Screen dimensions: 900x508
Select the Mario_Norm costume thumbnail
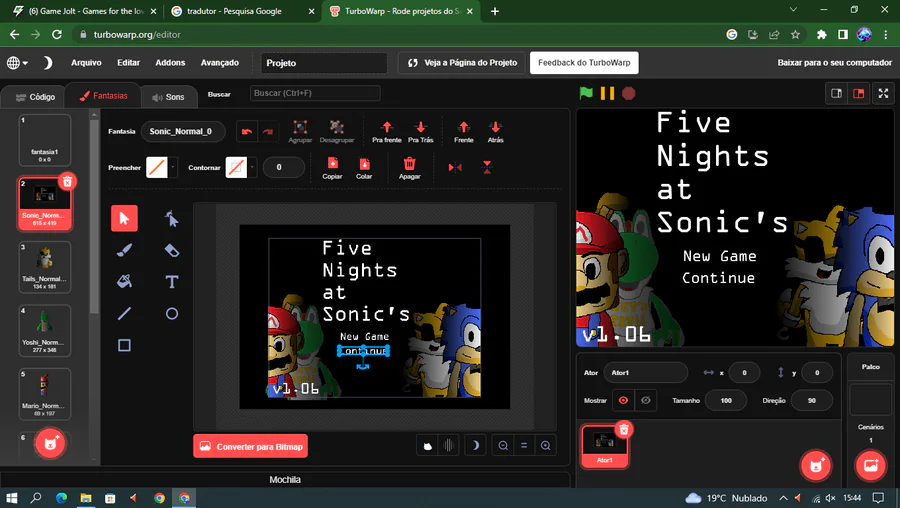pyautogui.click(x=45, y=394)
